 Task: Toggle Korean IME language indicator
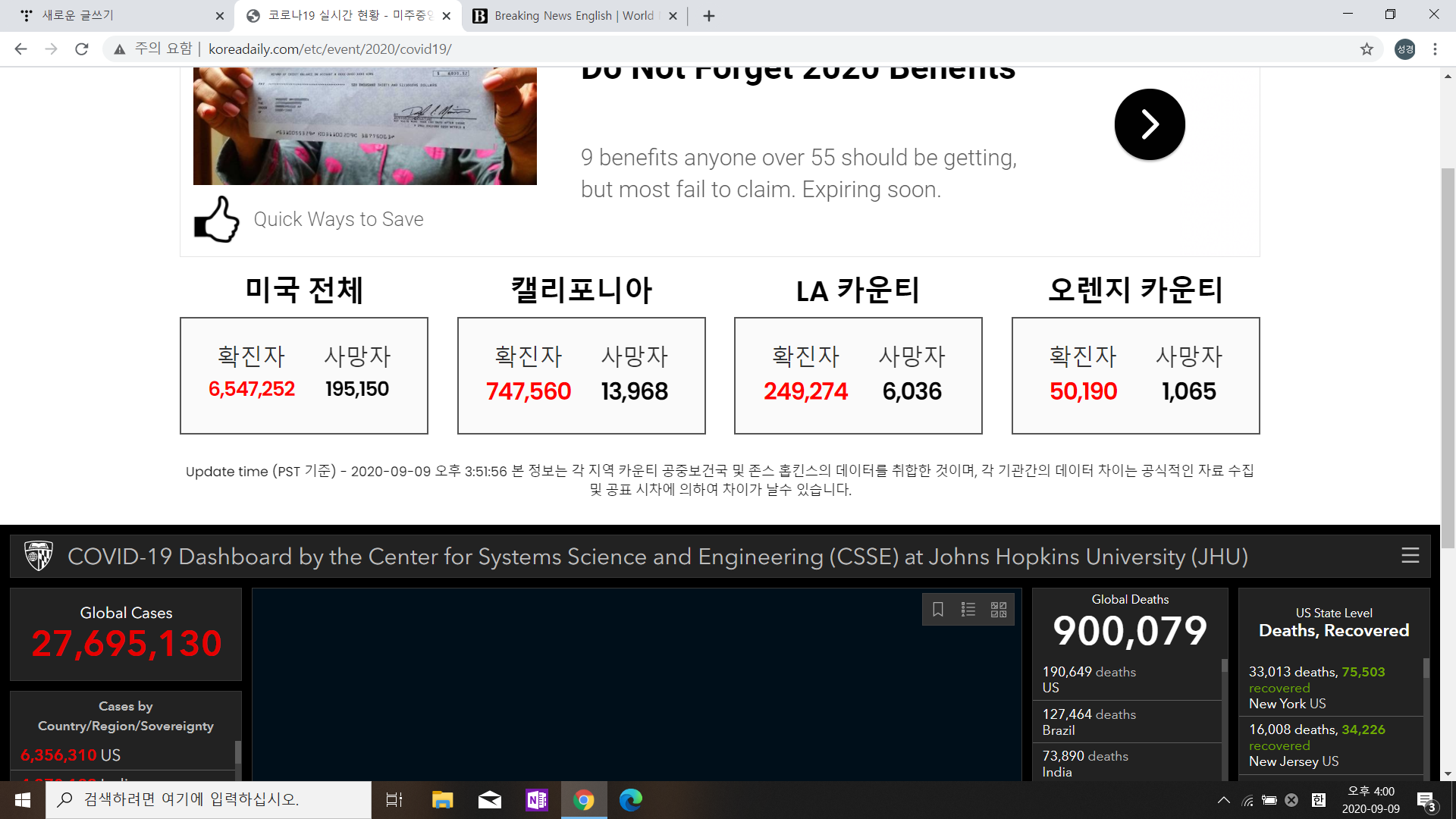(1319, 800)
